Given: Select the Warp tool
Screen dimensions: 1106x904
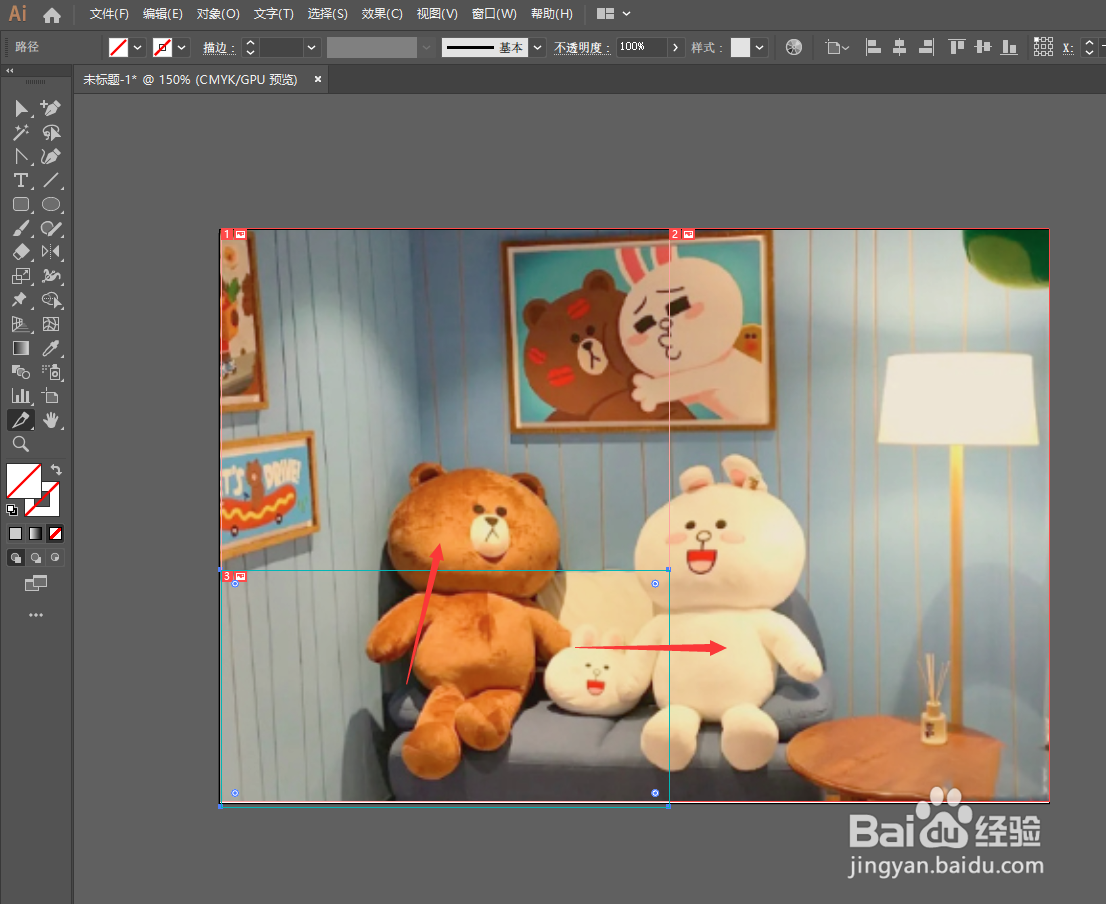Looking at the screenshot, I should point(51,276).
